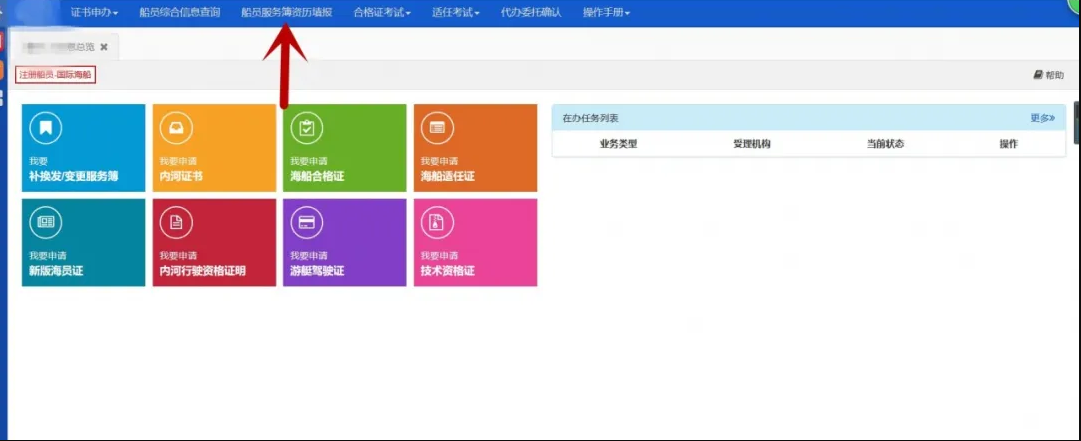Click the card icon on 海船适任证 tile
1081x441 pixels.
click(x=437, y=127)
